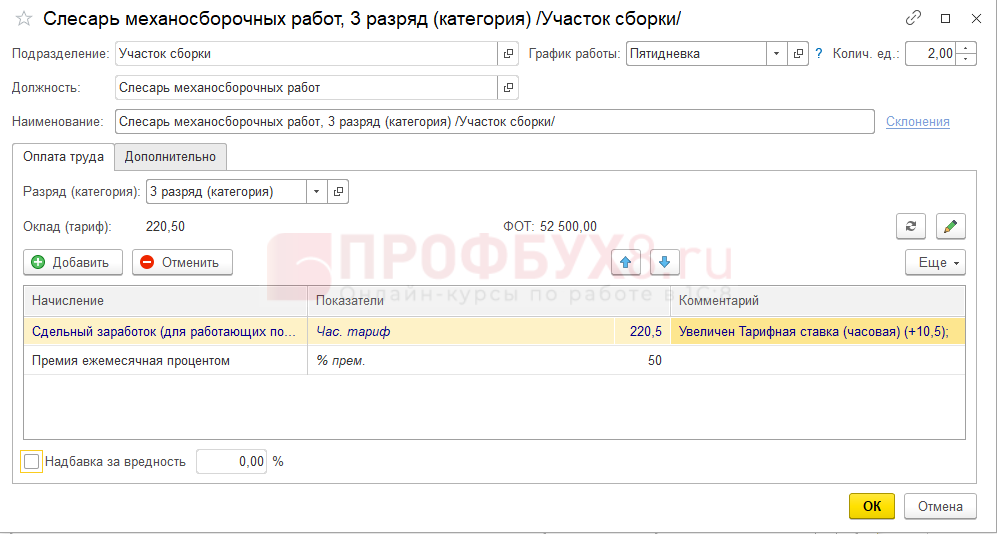Click Добавить accrual button
This screenshot has width=997, height=534.
[73, 262]
